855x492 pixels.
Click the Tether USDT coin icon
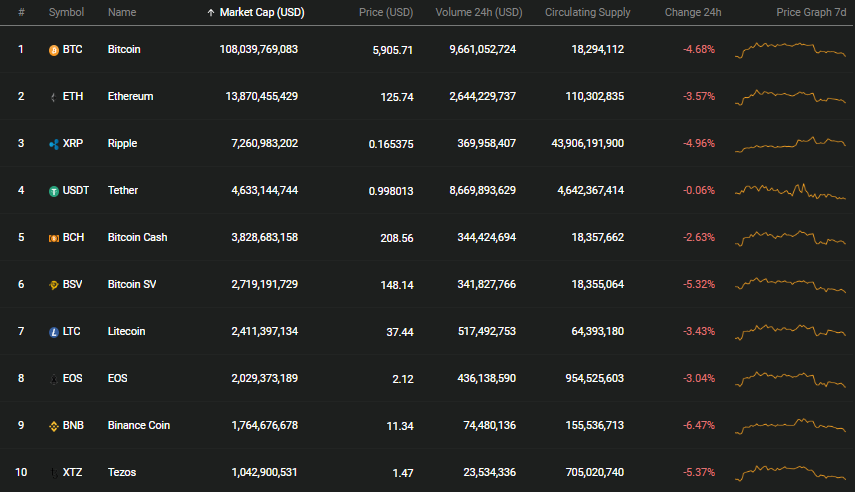(x=53, y=191)
